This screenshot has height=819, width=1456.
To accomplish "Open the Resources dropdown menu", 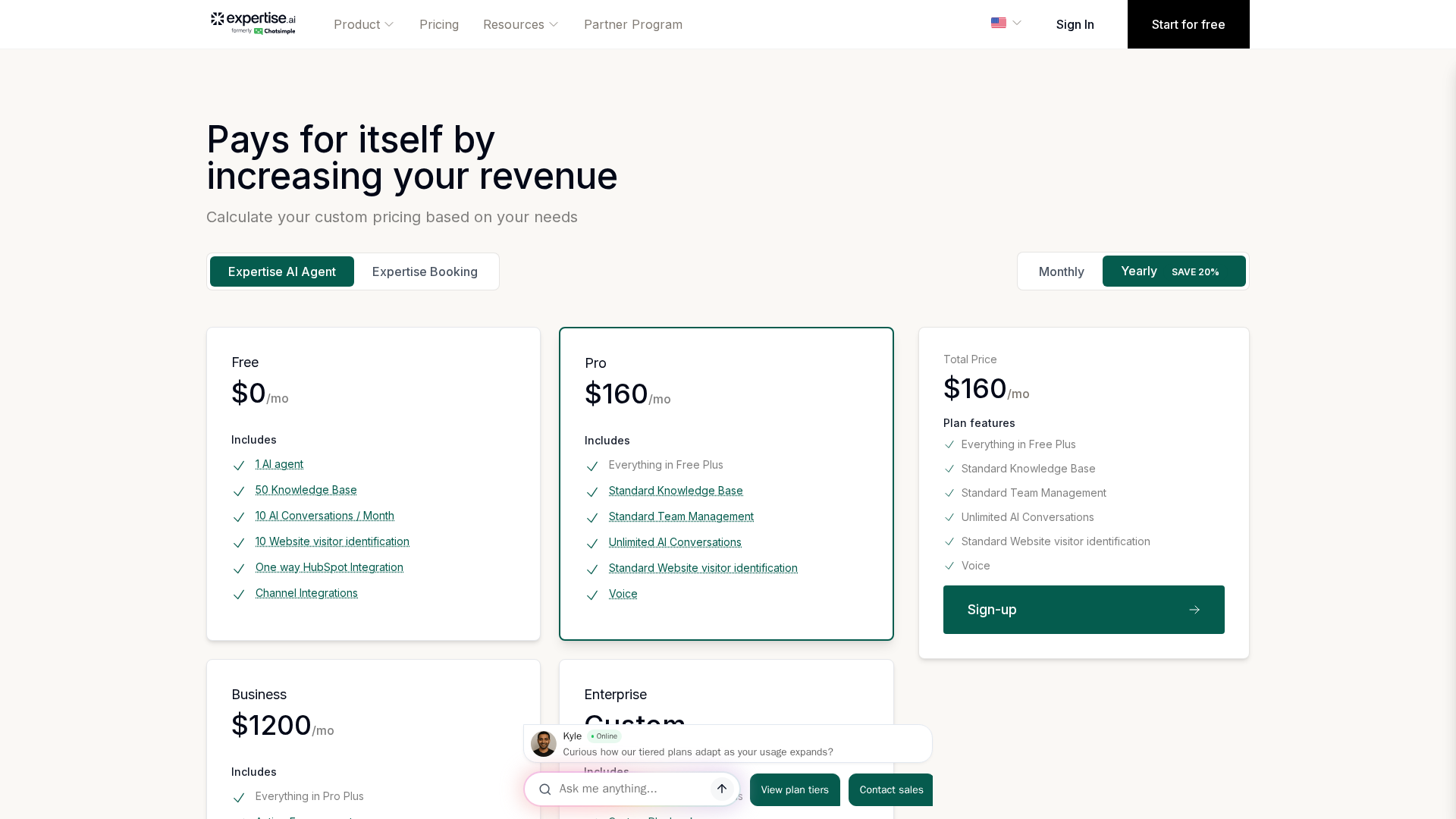I will 520,24.
